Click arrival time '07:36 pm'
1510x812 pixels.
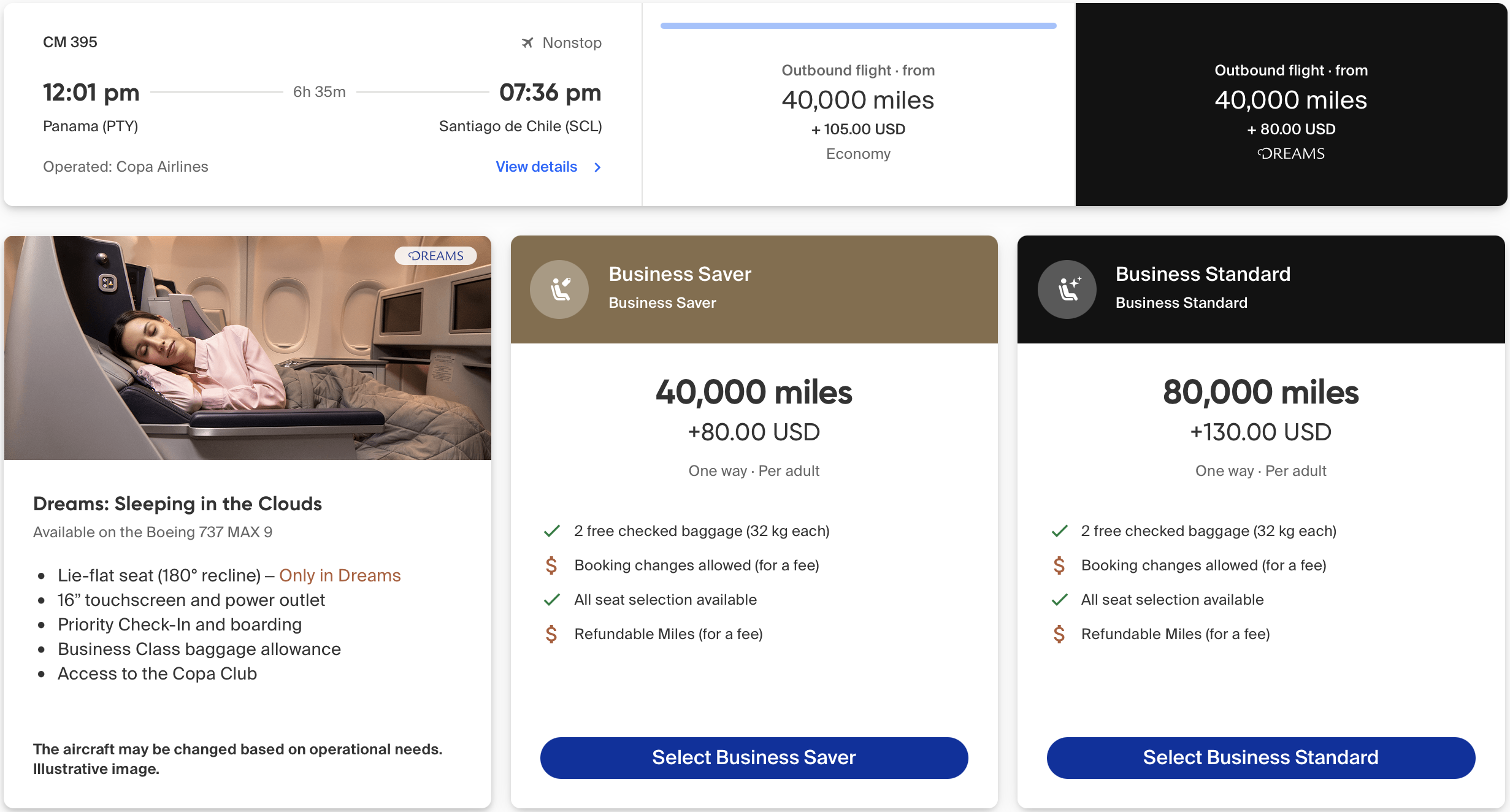(550, 93)
